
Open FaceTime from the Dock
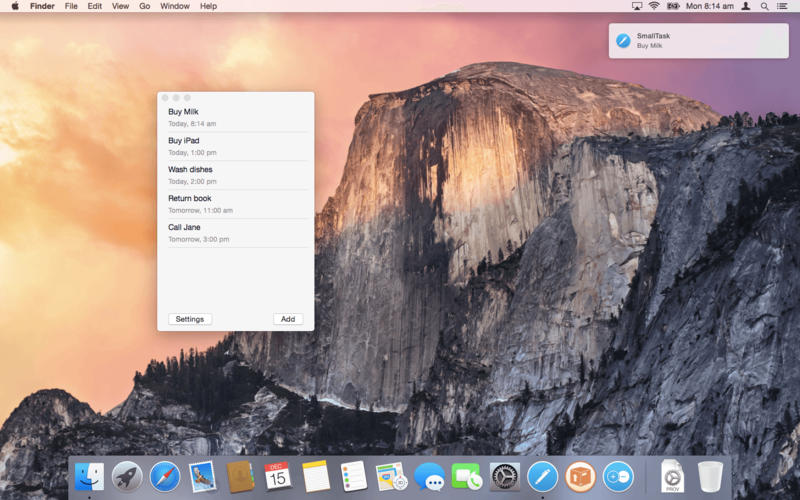point(466,476)
